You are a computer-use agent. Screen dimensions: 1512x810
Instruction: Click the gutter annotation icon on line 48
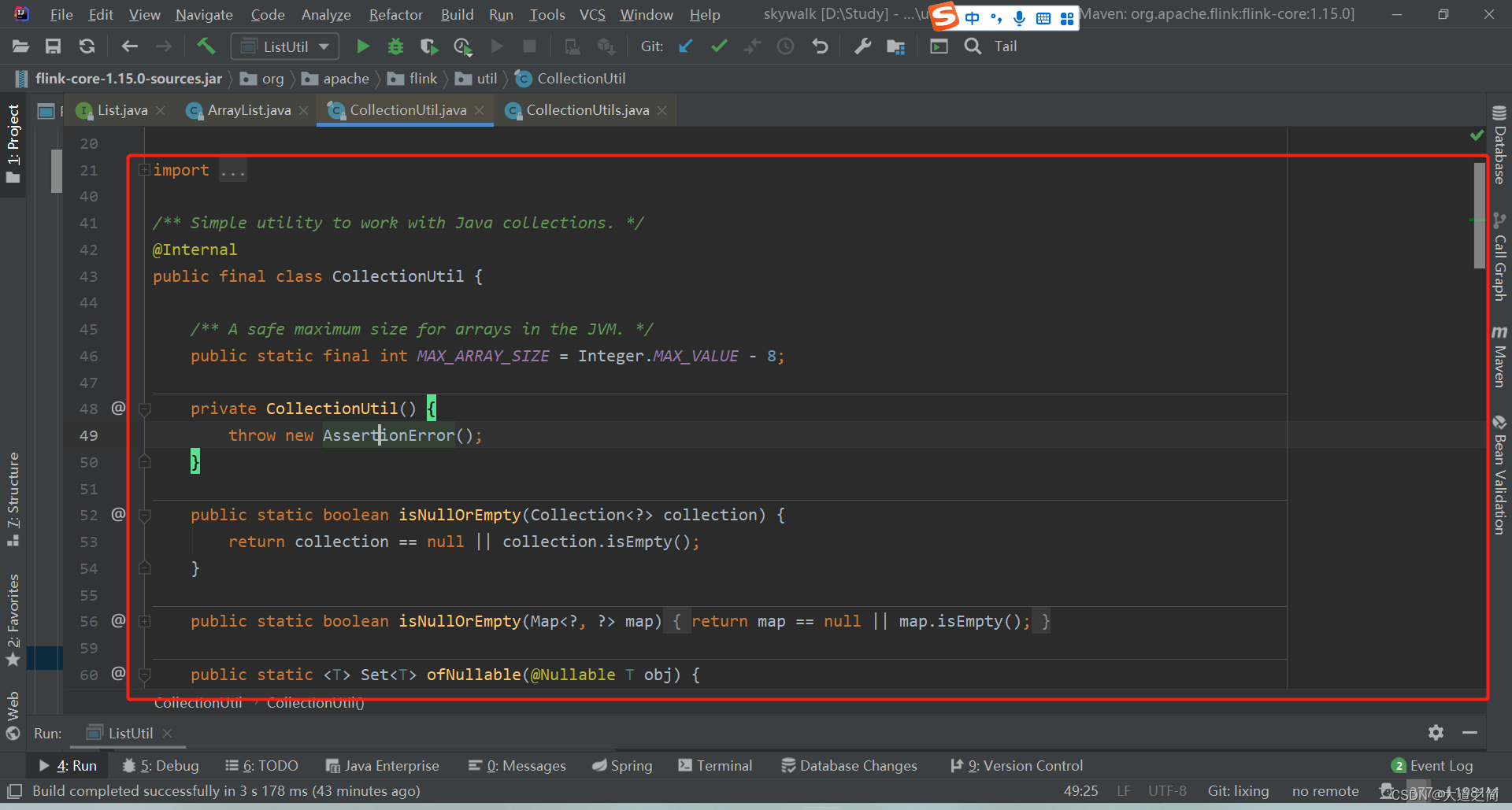click(x=118, y=408)
